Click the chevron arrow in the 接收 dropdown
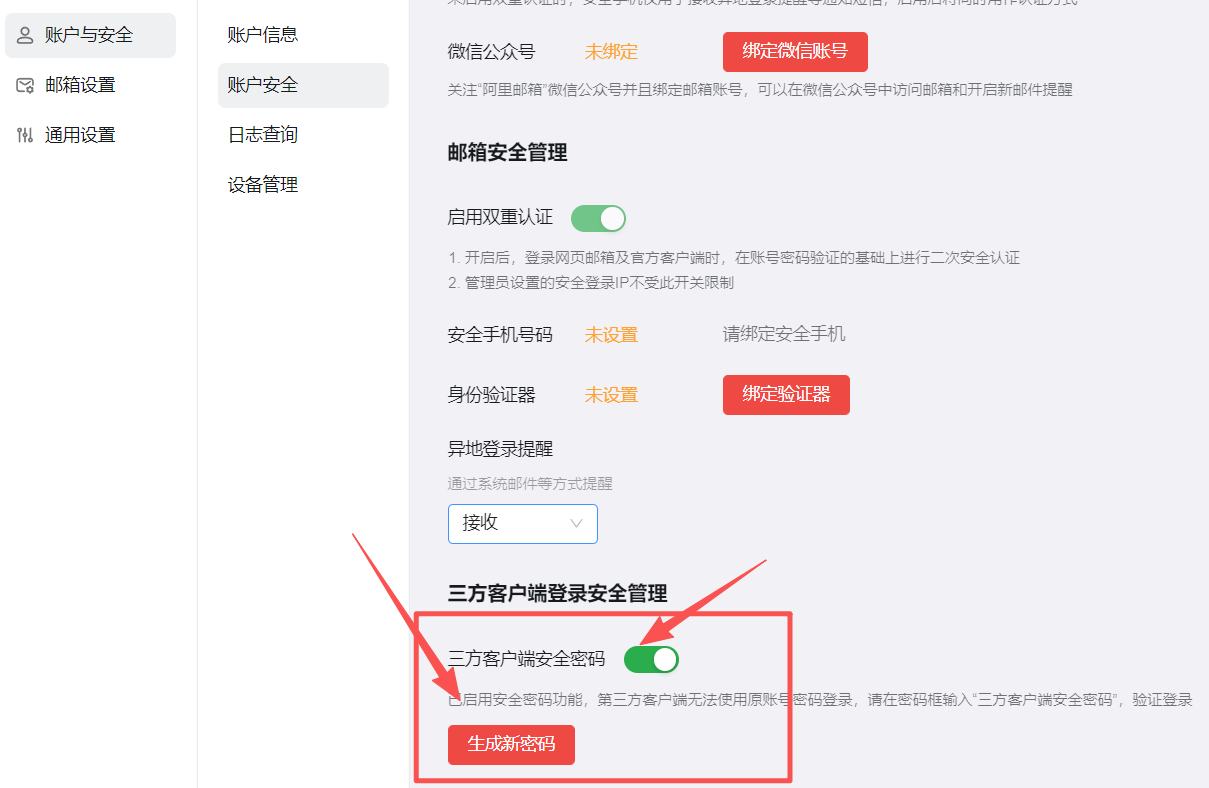The image size is (1209, 788). coord(576,523)
